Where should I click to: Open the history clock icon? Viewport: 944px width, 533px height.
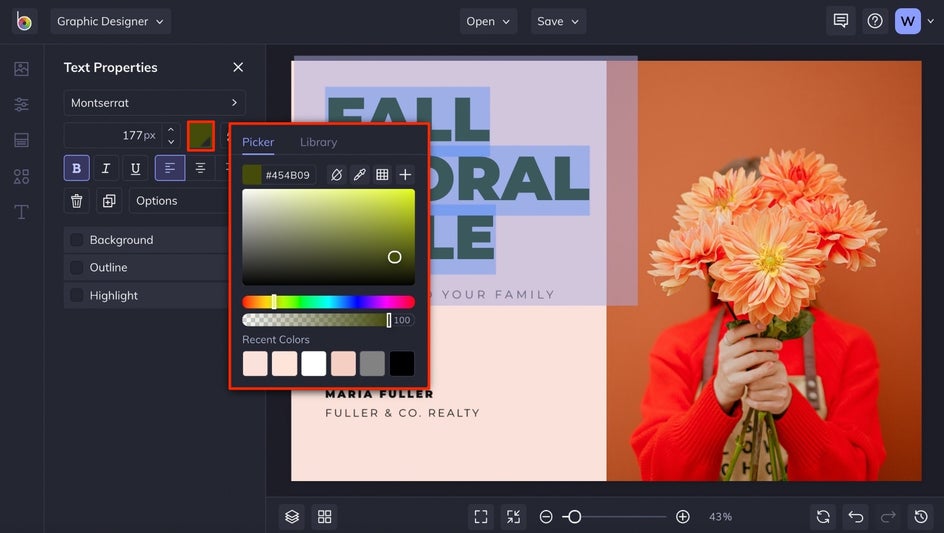tap(921, 517)
